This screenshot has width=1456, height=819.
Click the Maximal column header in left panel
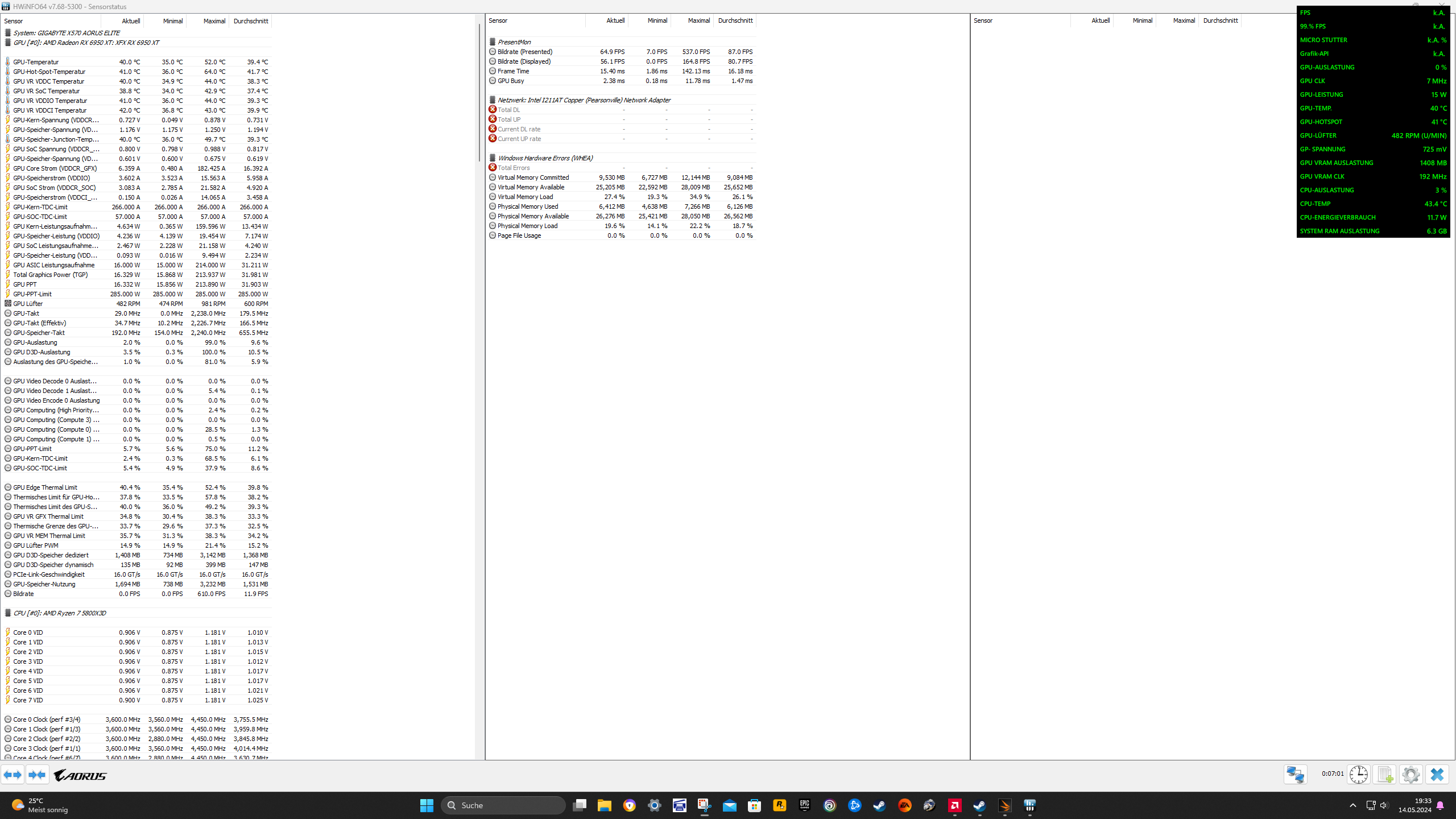(x=214, y=21)
